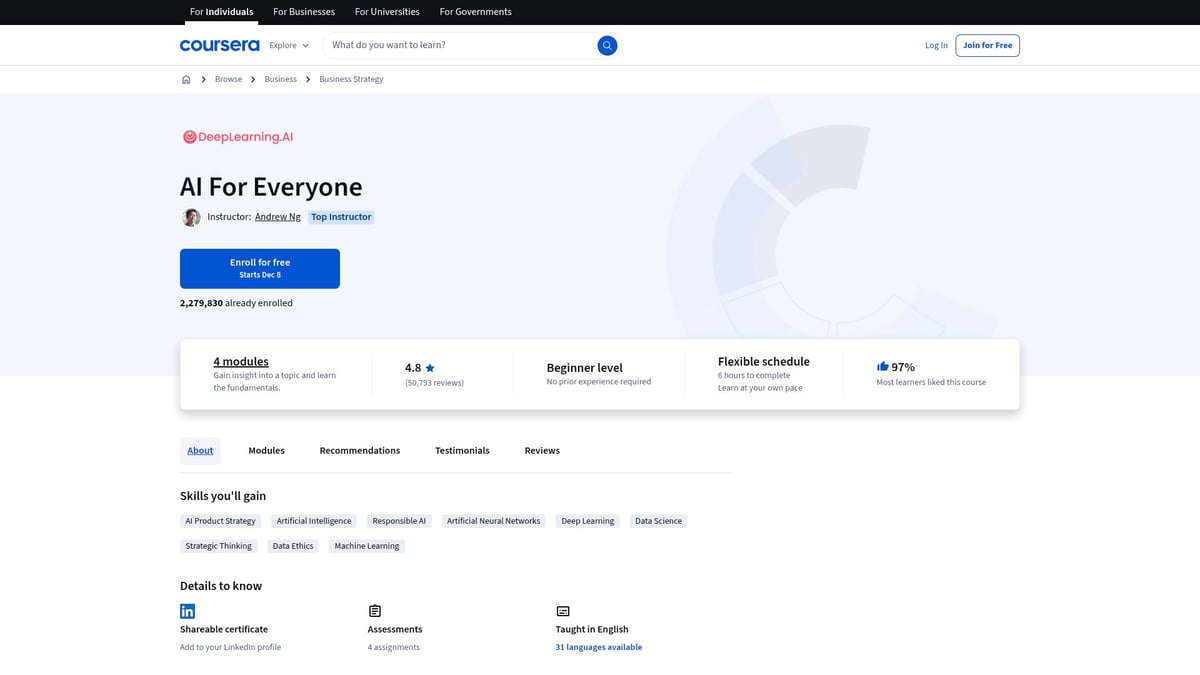The width and height of the screenshot is (1200, 675).
Task: Click the '2,279,830 already enrolled' text
Action: 236,303
